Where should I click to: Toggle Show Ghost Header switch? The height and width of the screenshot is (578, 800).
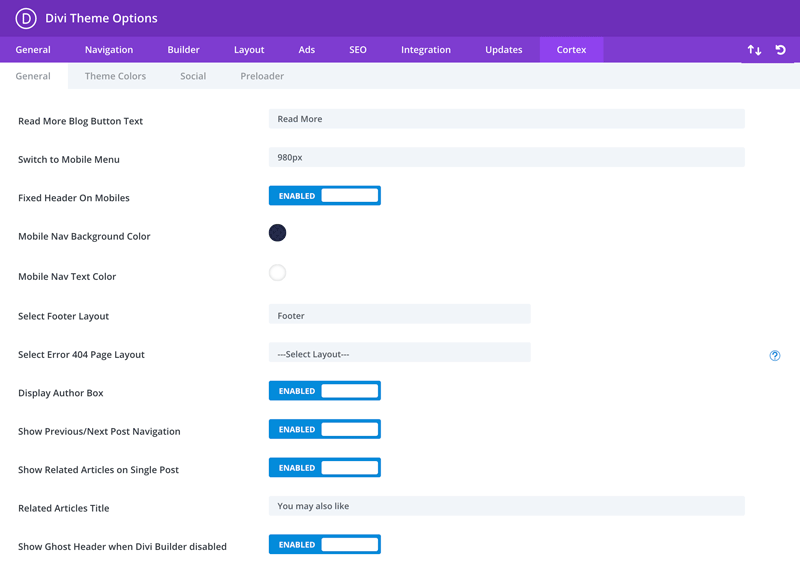click(324, 544)
